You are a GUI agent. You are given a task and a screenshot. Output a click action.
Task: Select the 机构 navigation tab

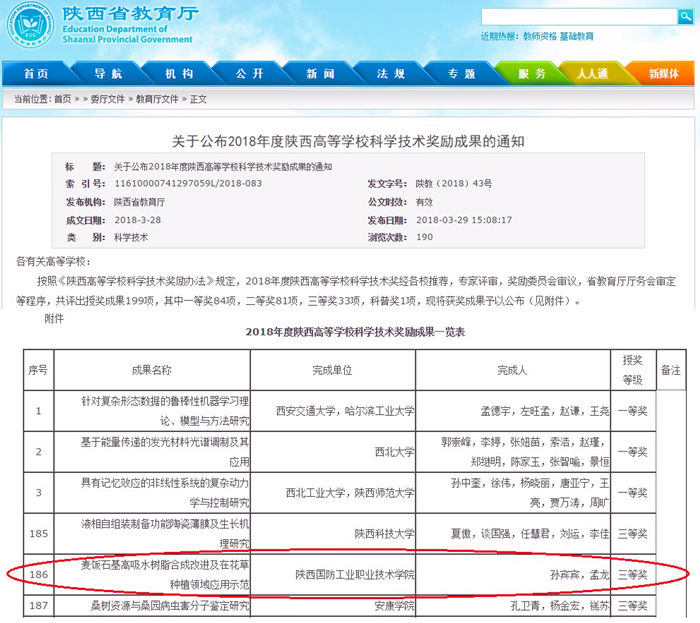(179, 74)
